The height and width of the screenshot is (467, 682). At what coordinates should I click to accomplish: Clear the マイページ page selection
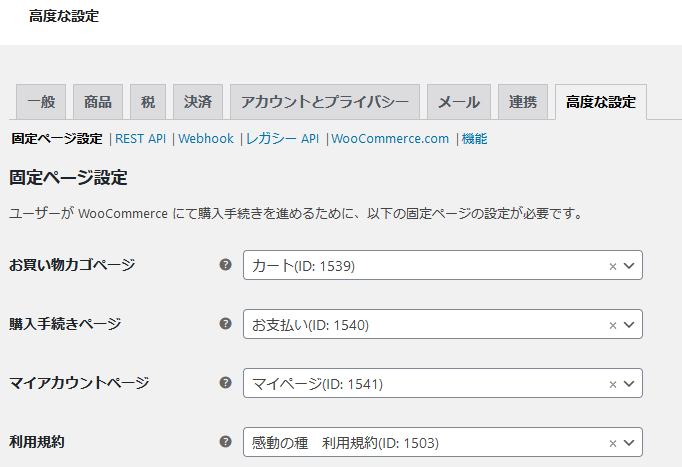tap(612, 384)
